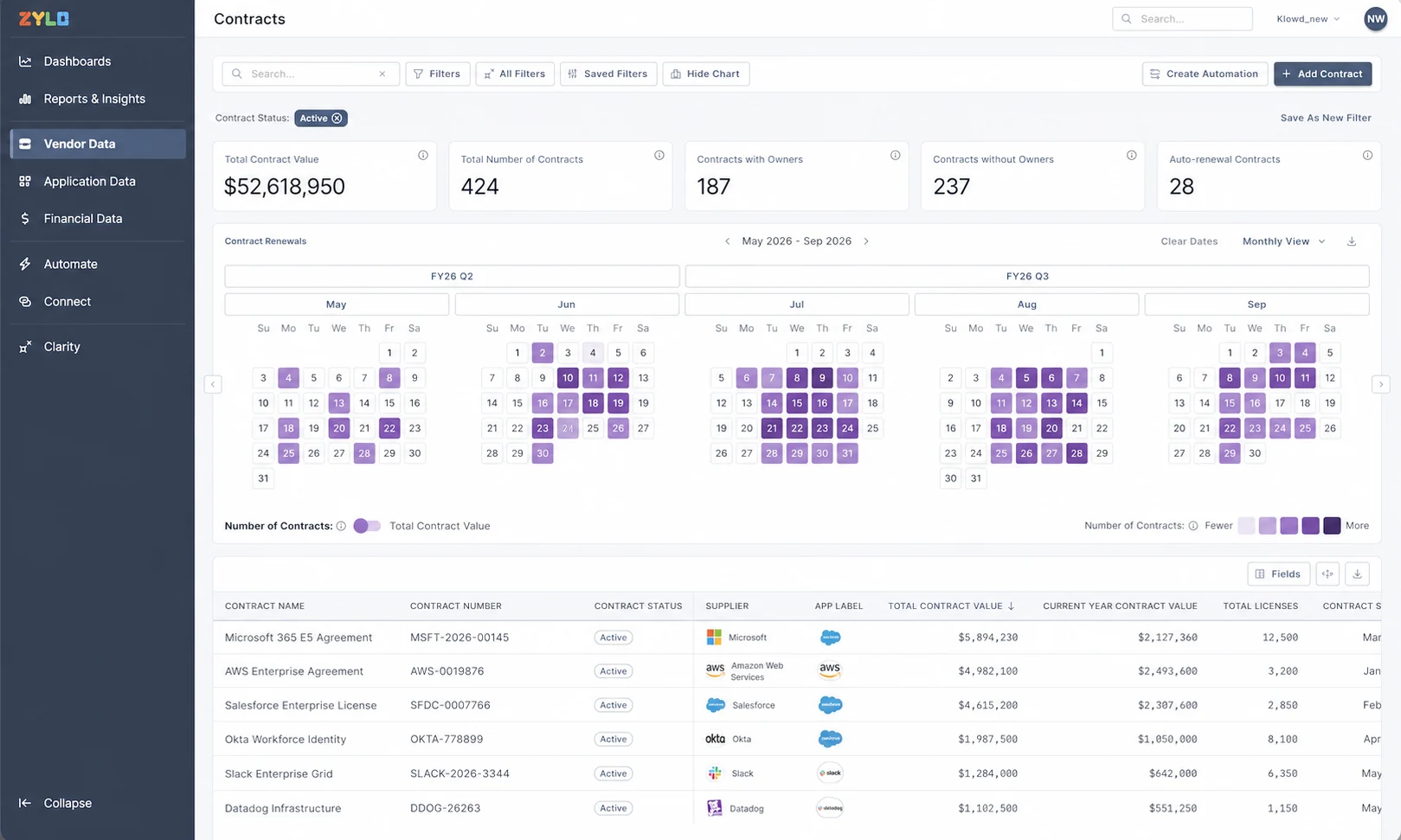
Task: Sort by Contract Name column header
Action: pyautogui.click(x=265, y=606)
